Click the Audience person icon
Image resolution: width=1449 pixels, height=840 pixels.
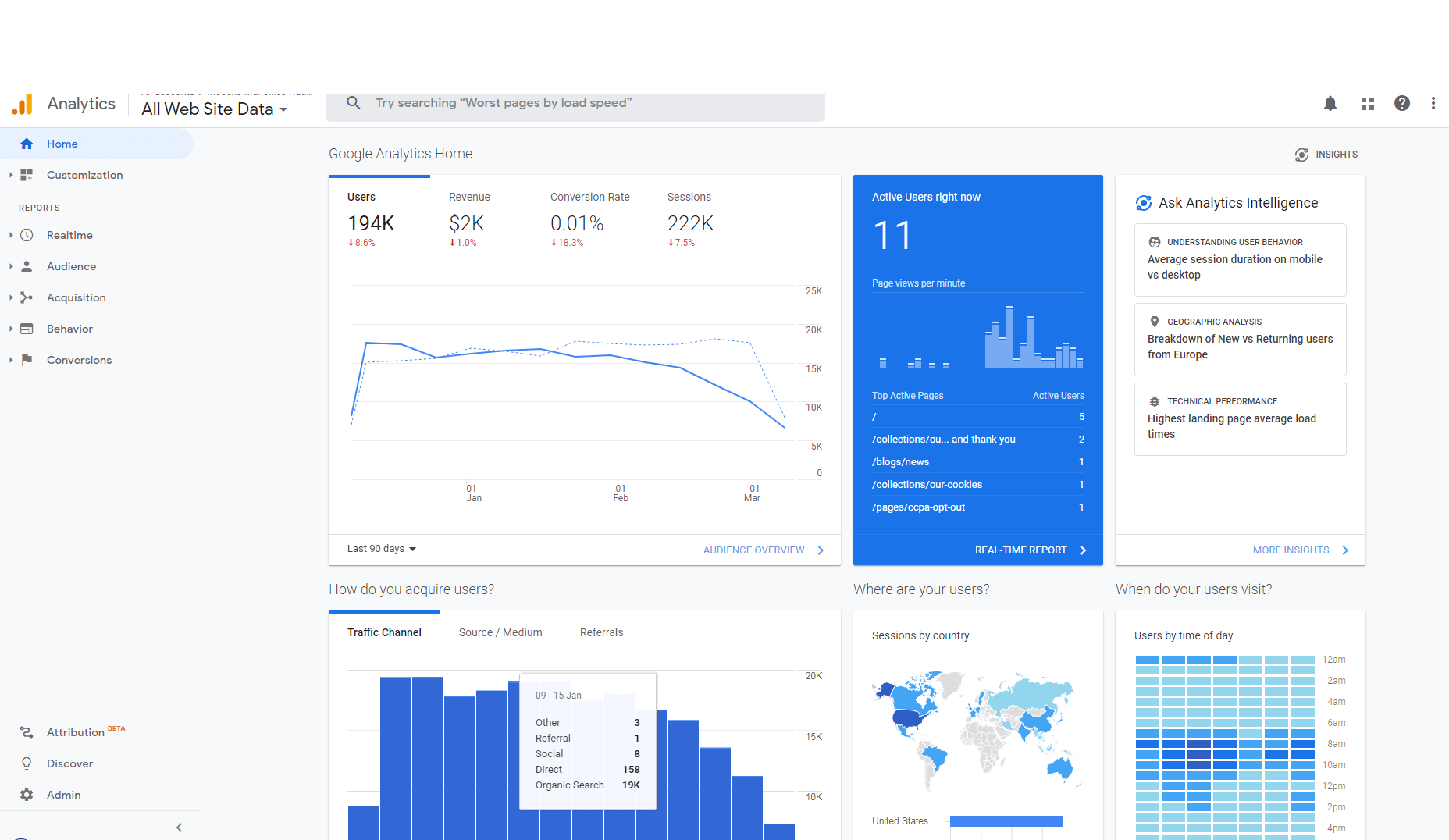pos(27,266)
